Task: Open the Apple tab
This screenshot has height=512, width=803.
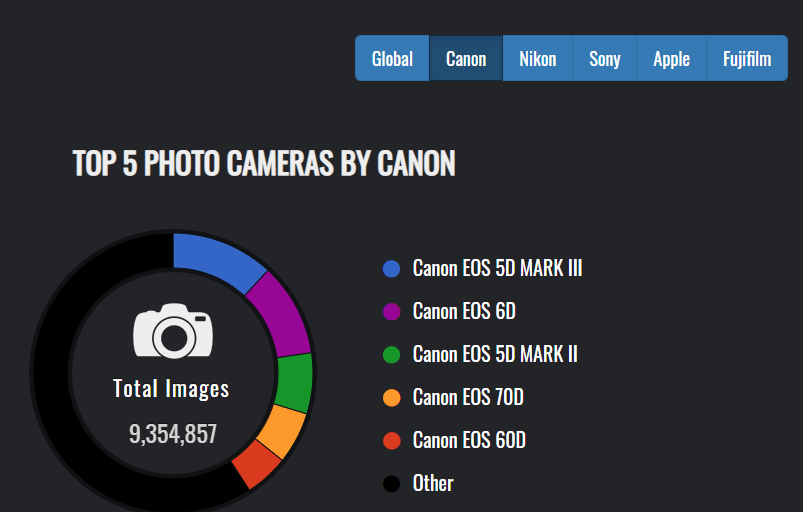Action: pyautogui.click(x=671, y=58)
